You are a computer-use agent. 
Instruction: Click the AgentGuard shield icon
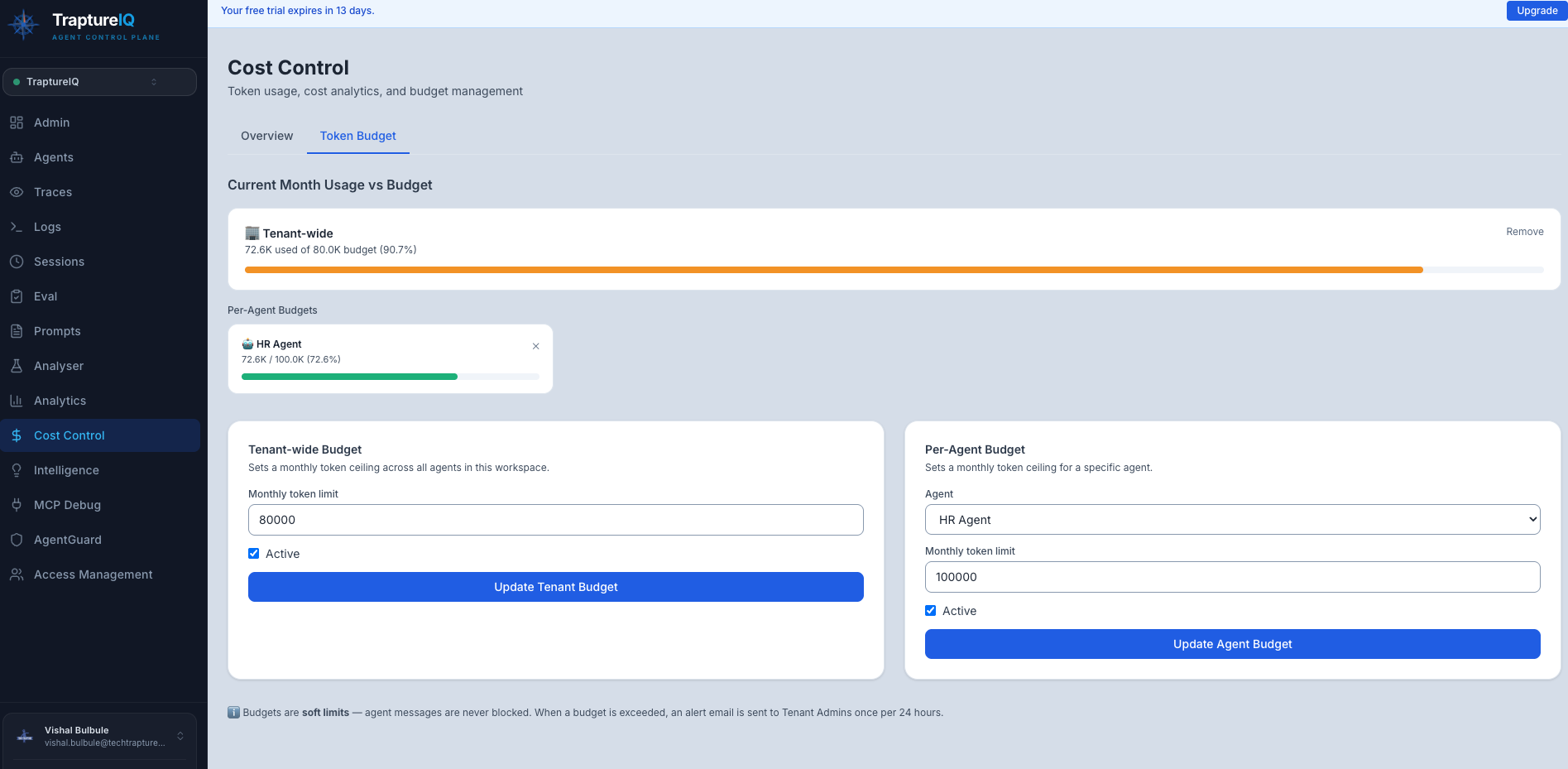17,540
